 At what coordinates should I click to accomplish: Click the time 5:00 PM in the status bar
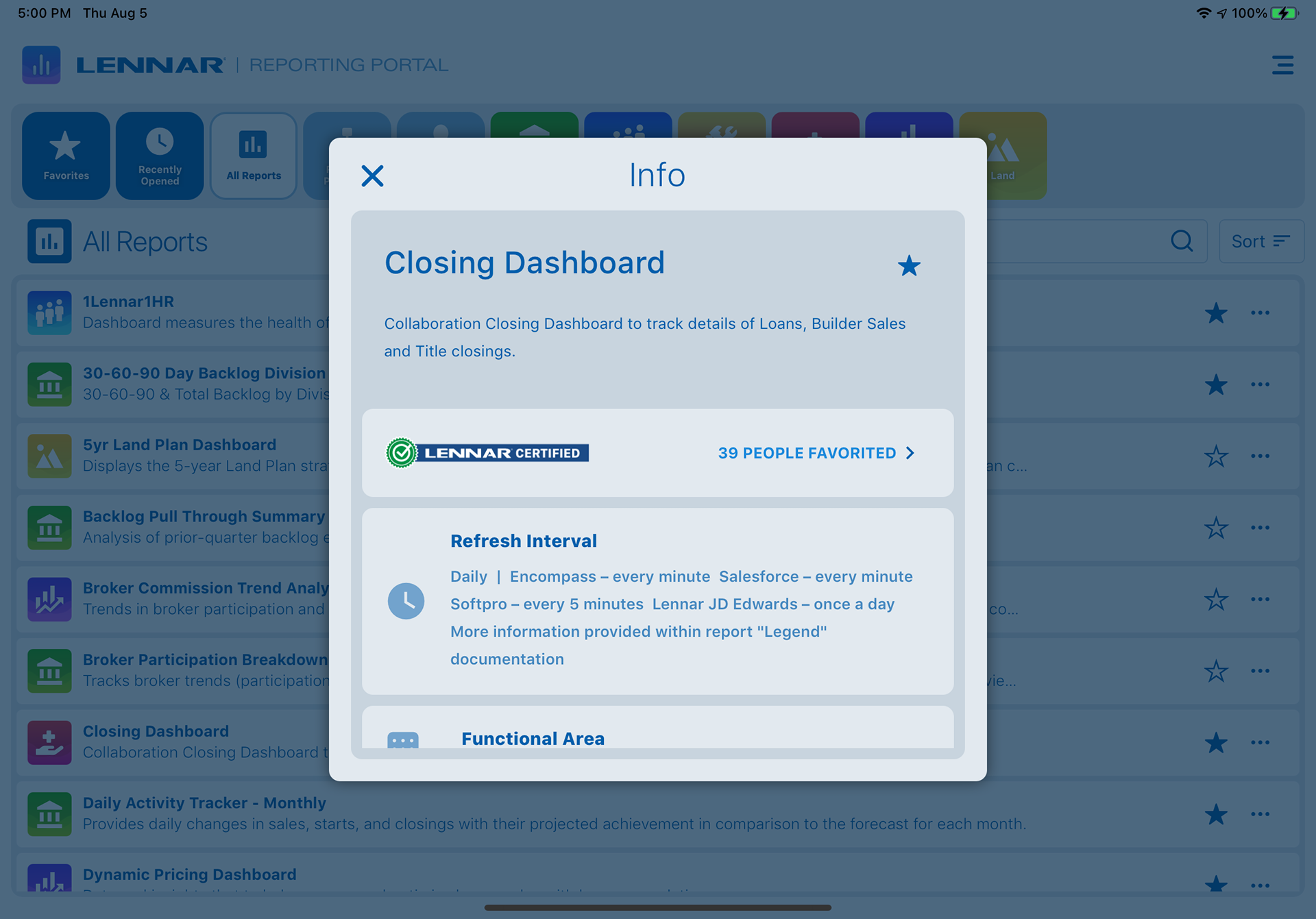[x=44, y=13]
